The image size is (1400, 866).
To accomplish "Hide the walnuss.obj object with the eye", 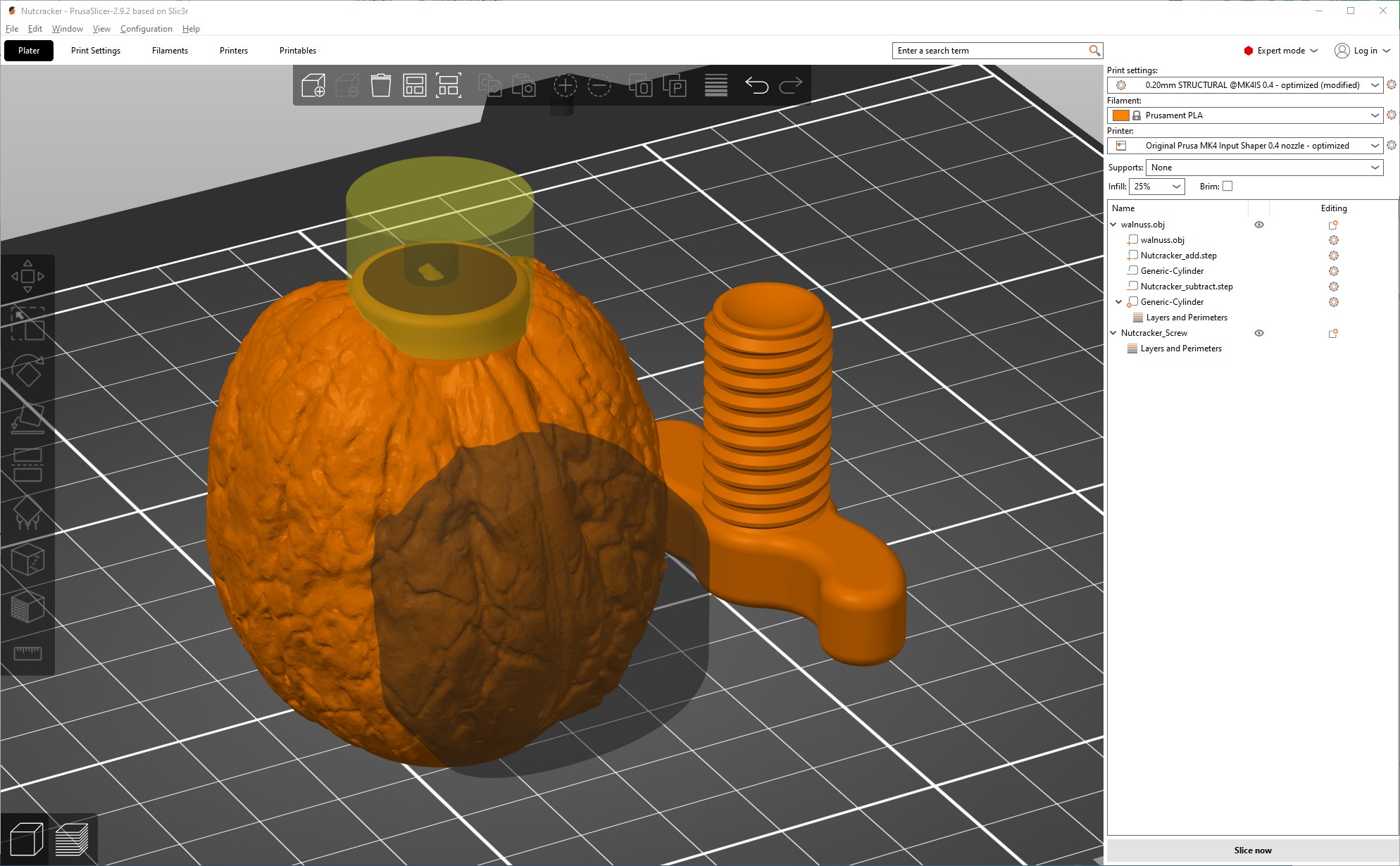I will tap(1259, 225).
